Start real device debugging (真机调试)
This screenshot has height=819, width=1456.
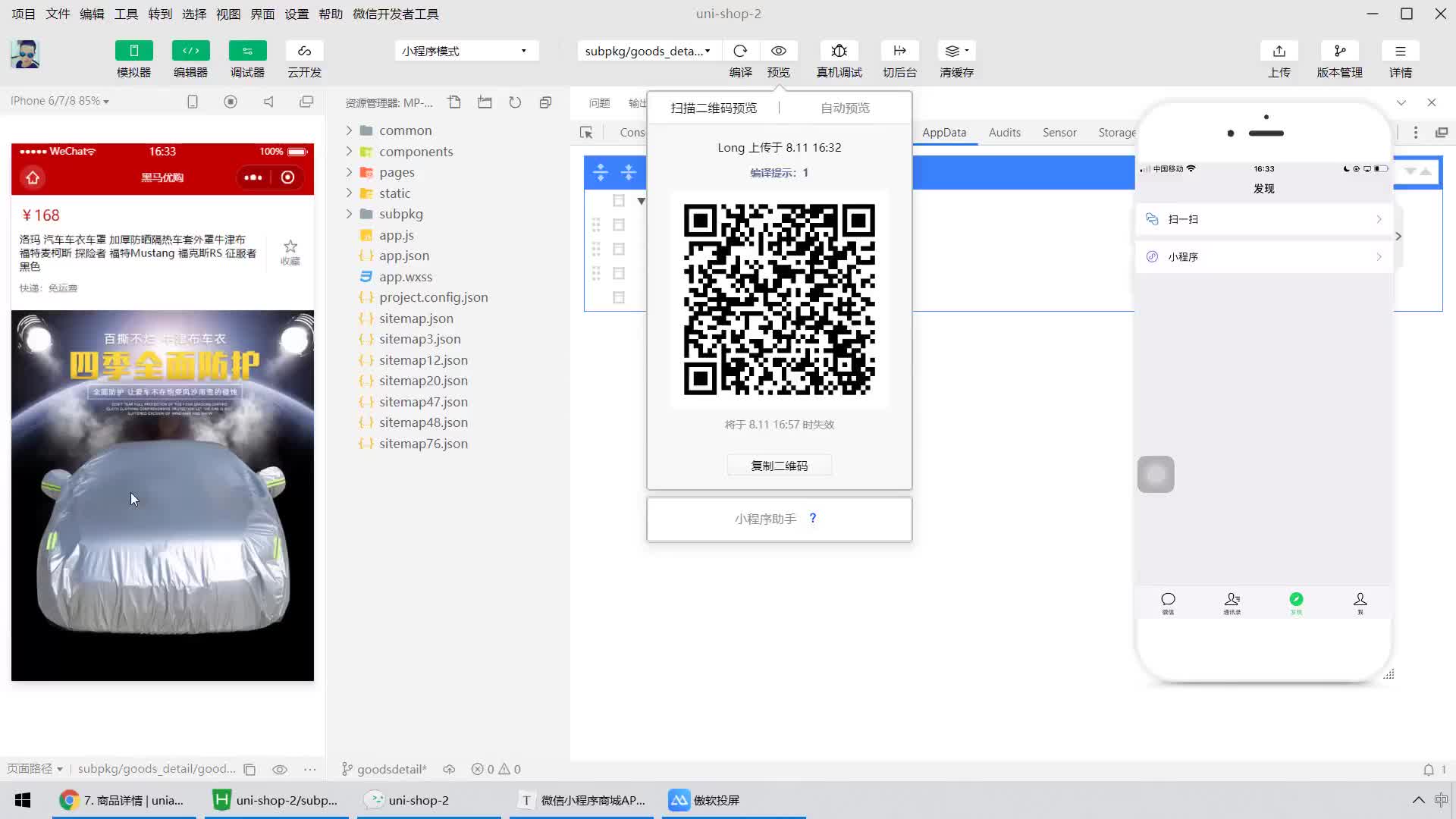(839, 51)
